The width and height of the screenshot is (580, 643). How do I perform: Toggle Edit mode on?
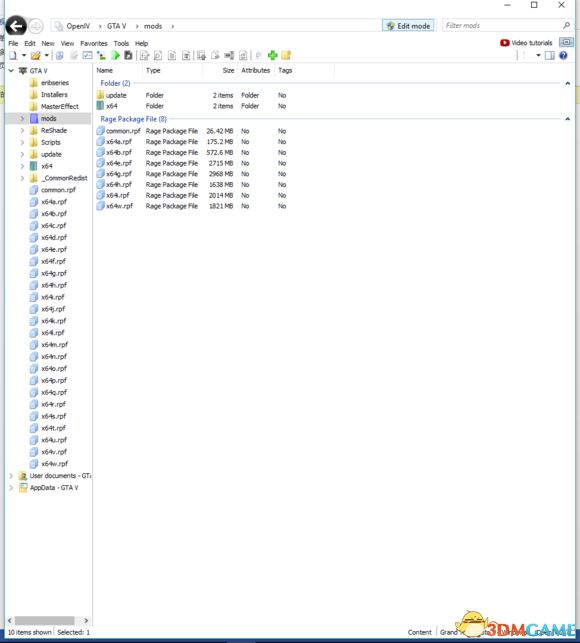[409, 26]
